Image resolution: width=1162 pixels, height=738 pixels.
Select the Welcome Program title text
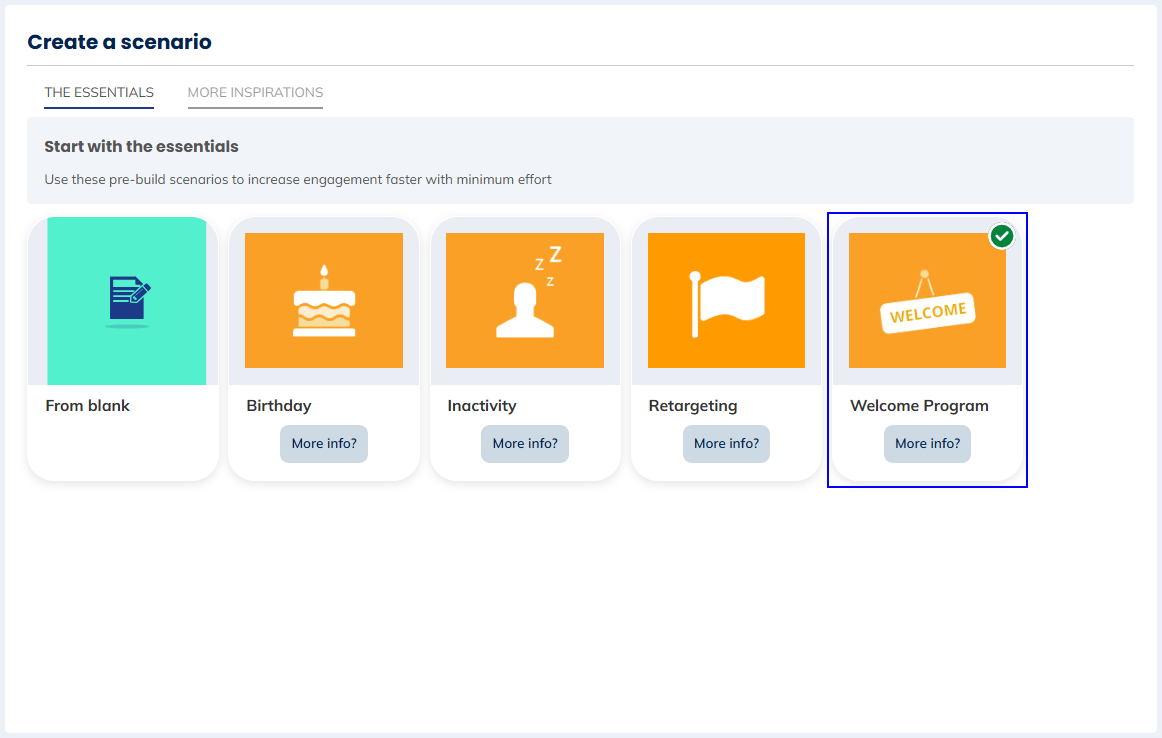point(919,406)
